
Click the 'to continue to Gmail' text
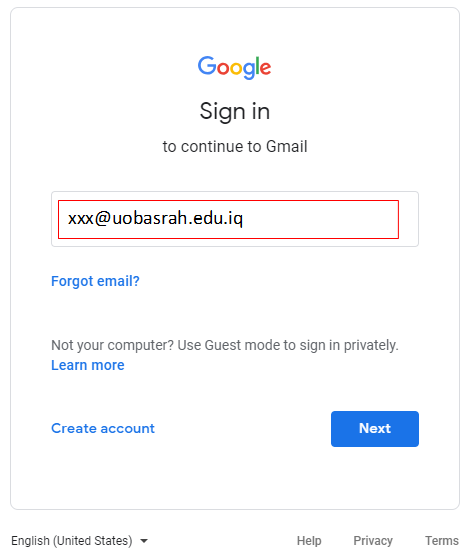(235, 147)
